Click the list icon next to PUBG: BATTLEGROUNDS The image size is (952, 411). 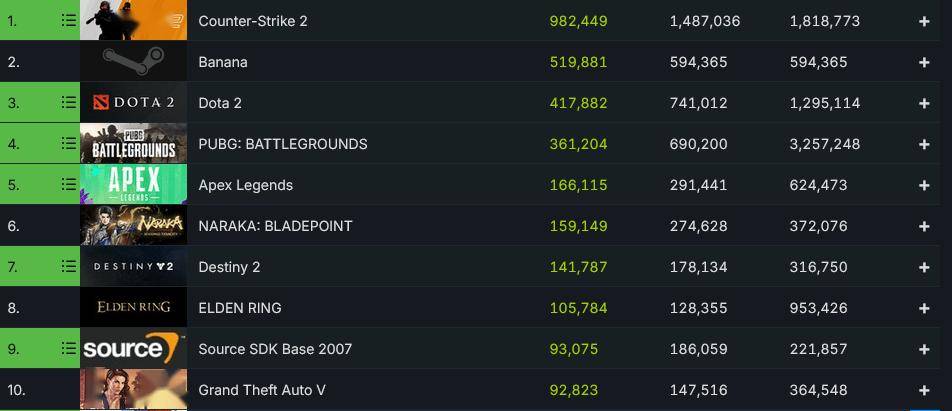68,143
